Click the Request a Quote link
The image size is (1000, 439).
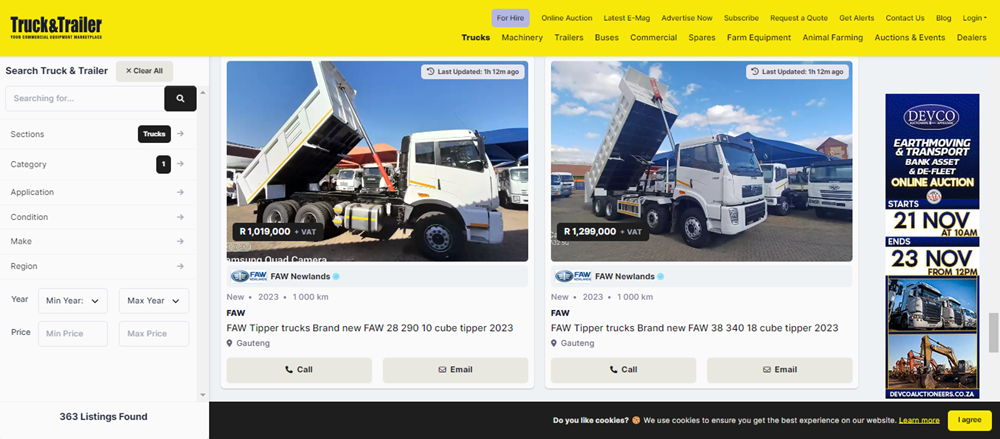tap(798, 18)
